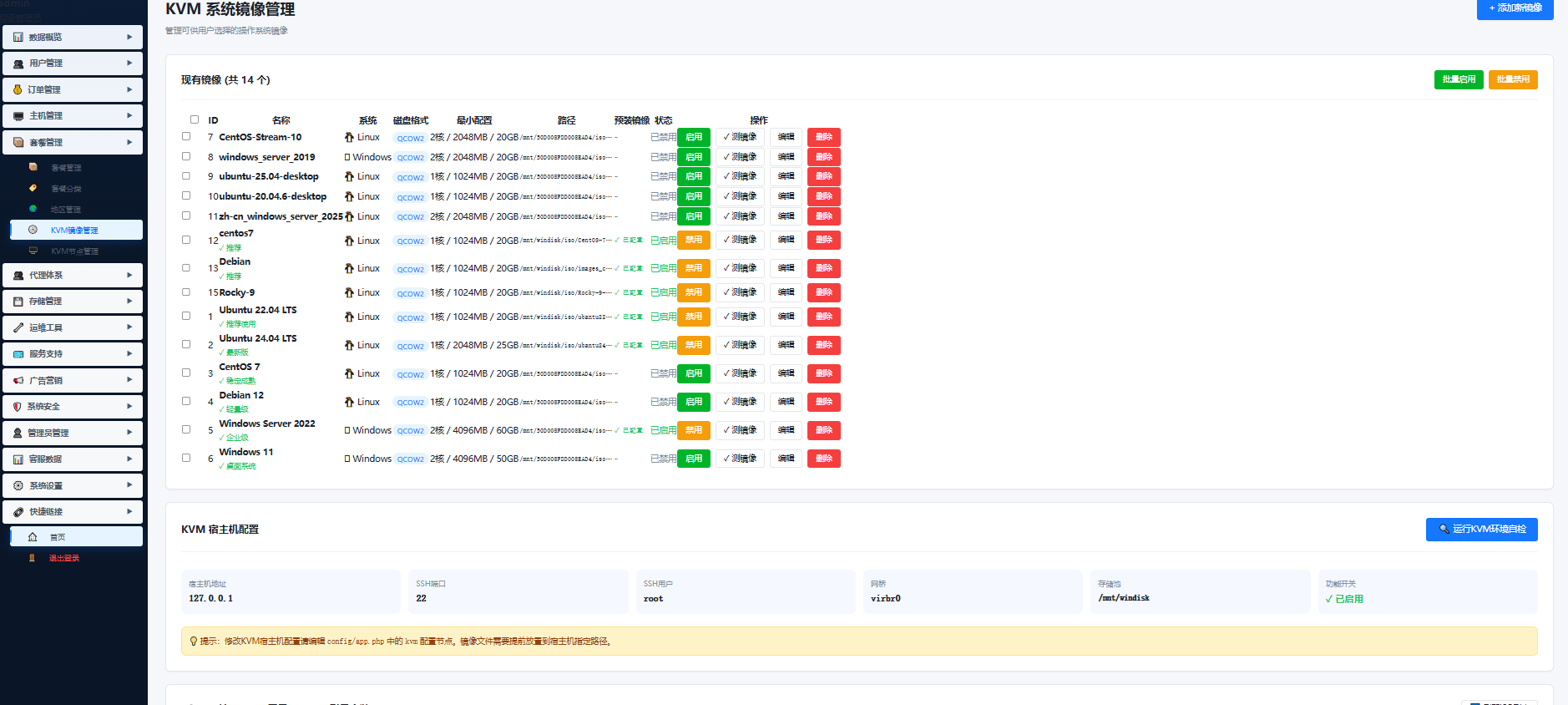Click the globe icon beside 地区管理
Viewport: 1568px width, 705px height.
[x=33, y=209]
